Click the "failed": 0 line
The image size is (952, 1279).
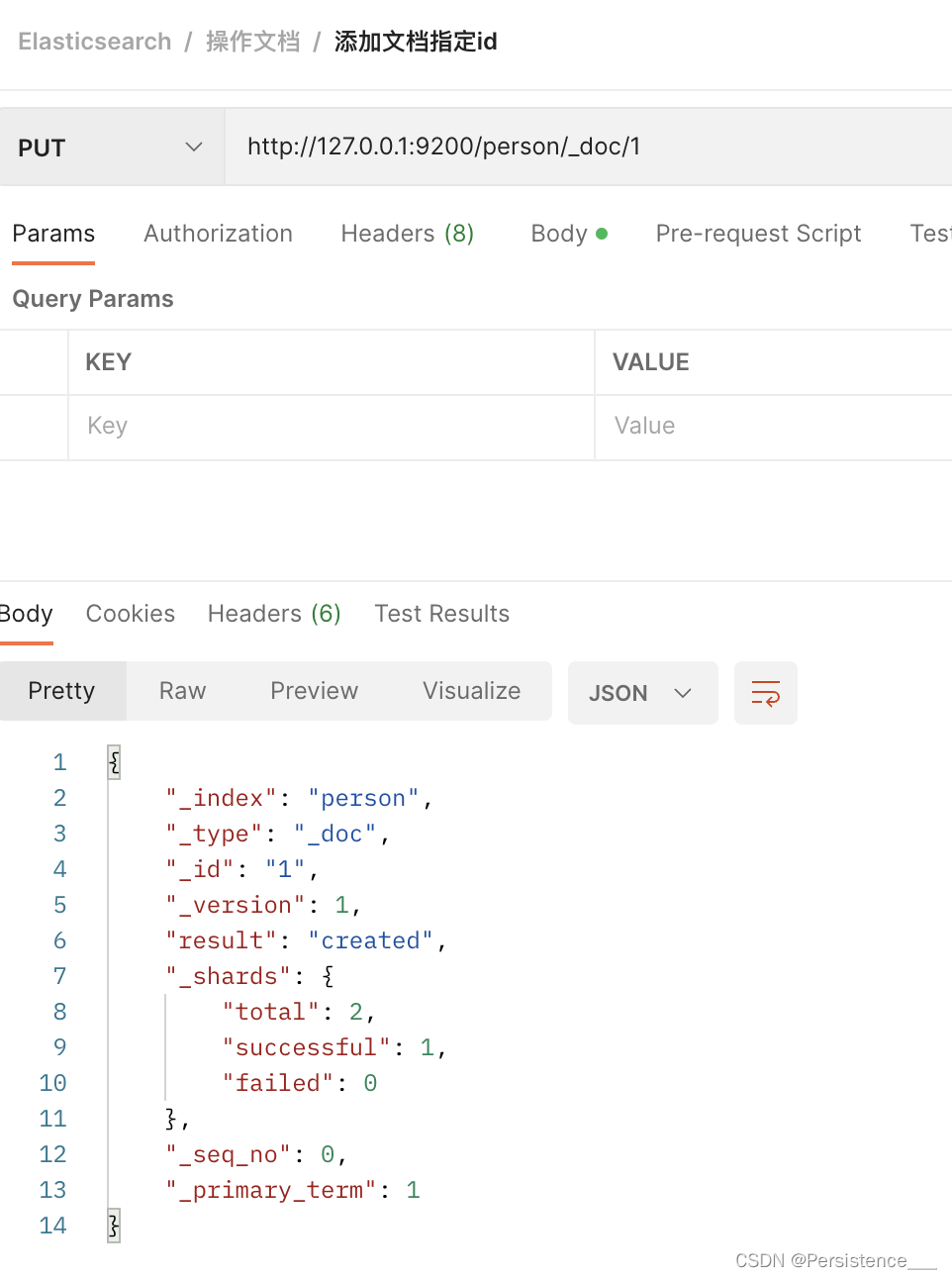[300, 1083]
